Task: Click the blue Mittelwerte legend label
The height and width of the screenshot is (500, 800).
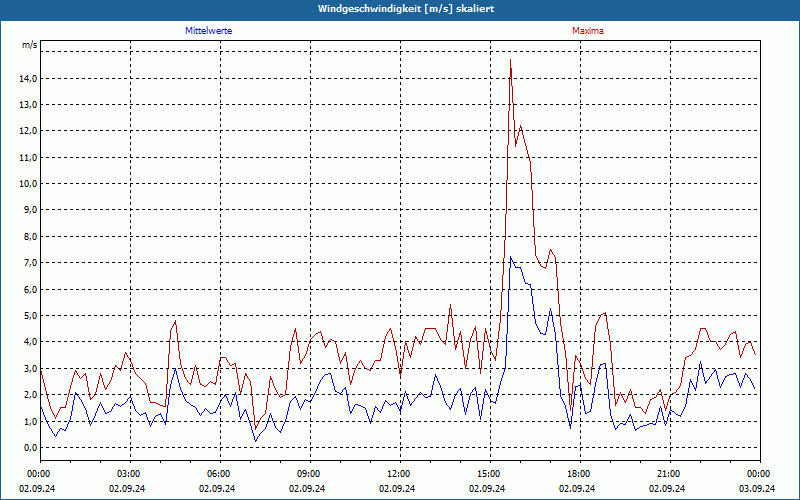Action: click(209, 31)
